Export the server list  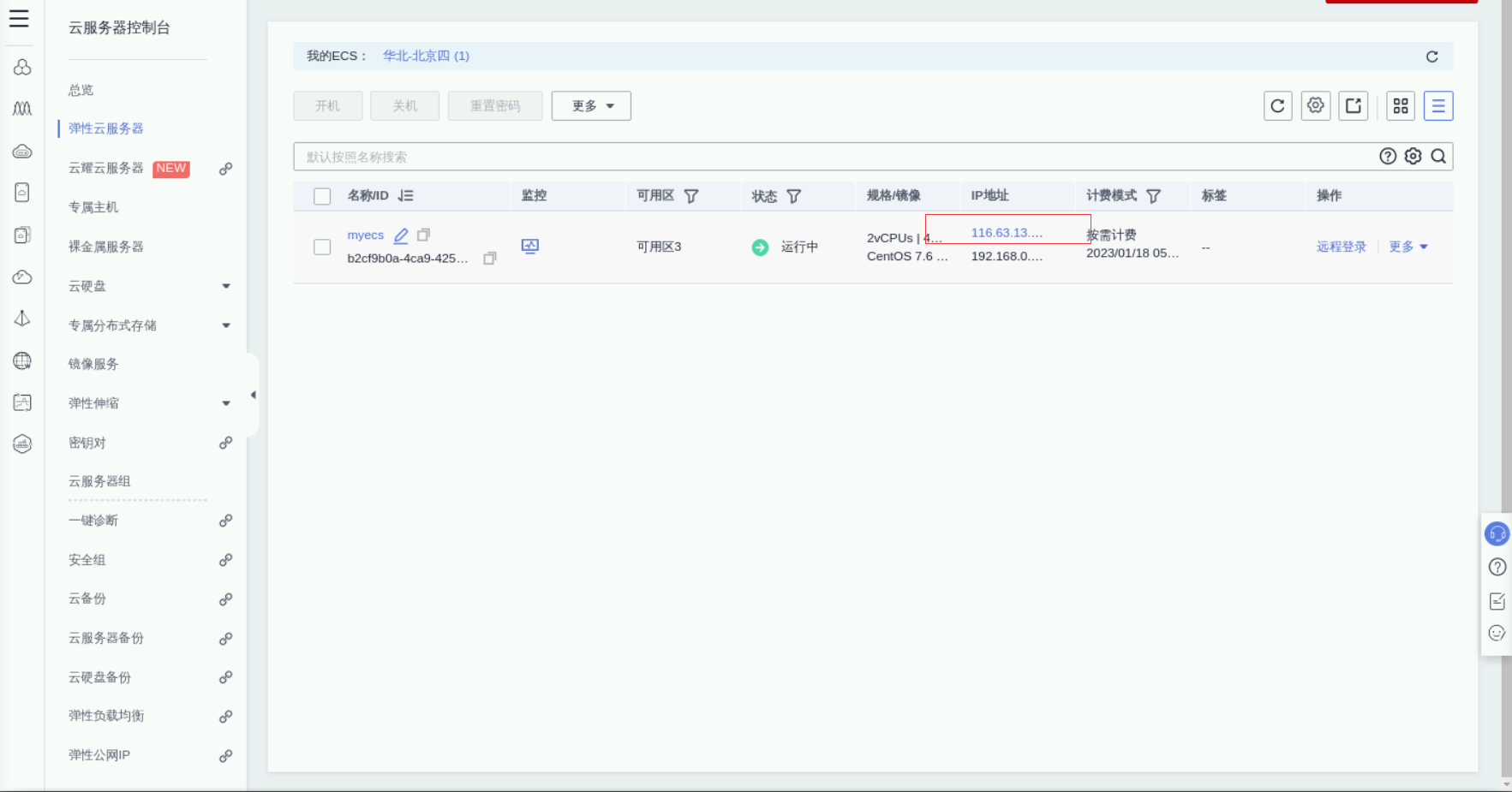pos(1353,106)
